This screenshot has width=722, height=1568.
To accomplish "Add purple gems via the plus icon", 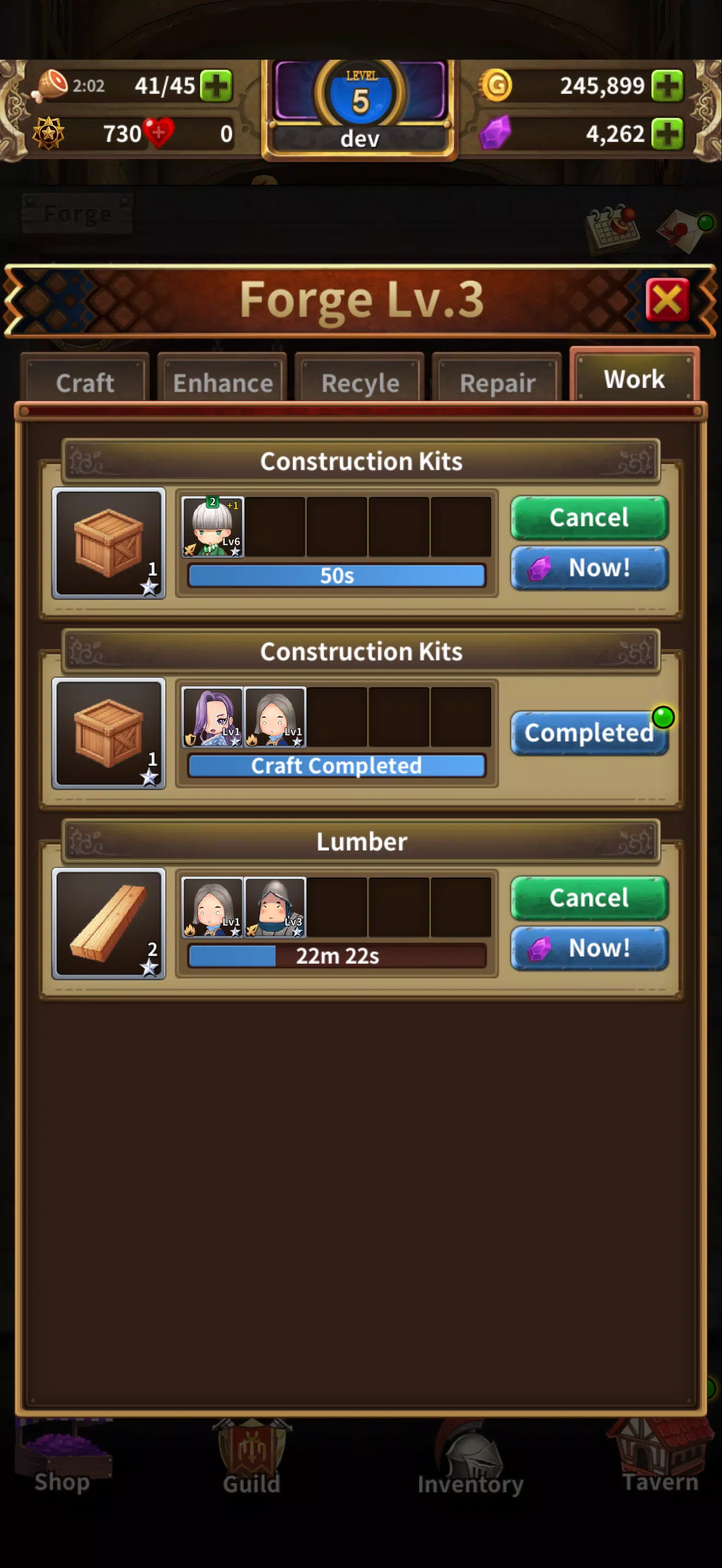I will click(667, 133).
